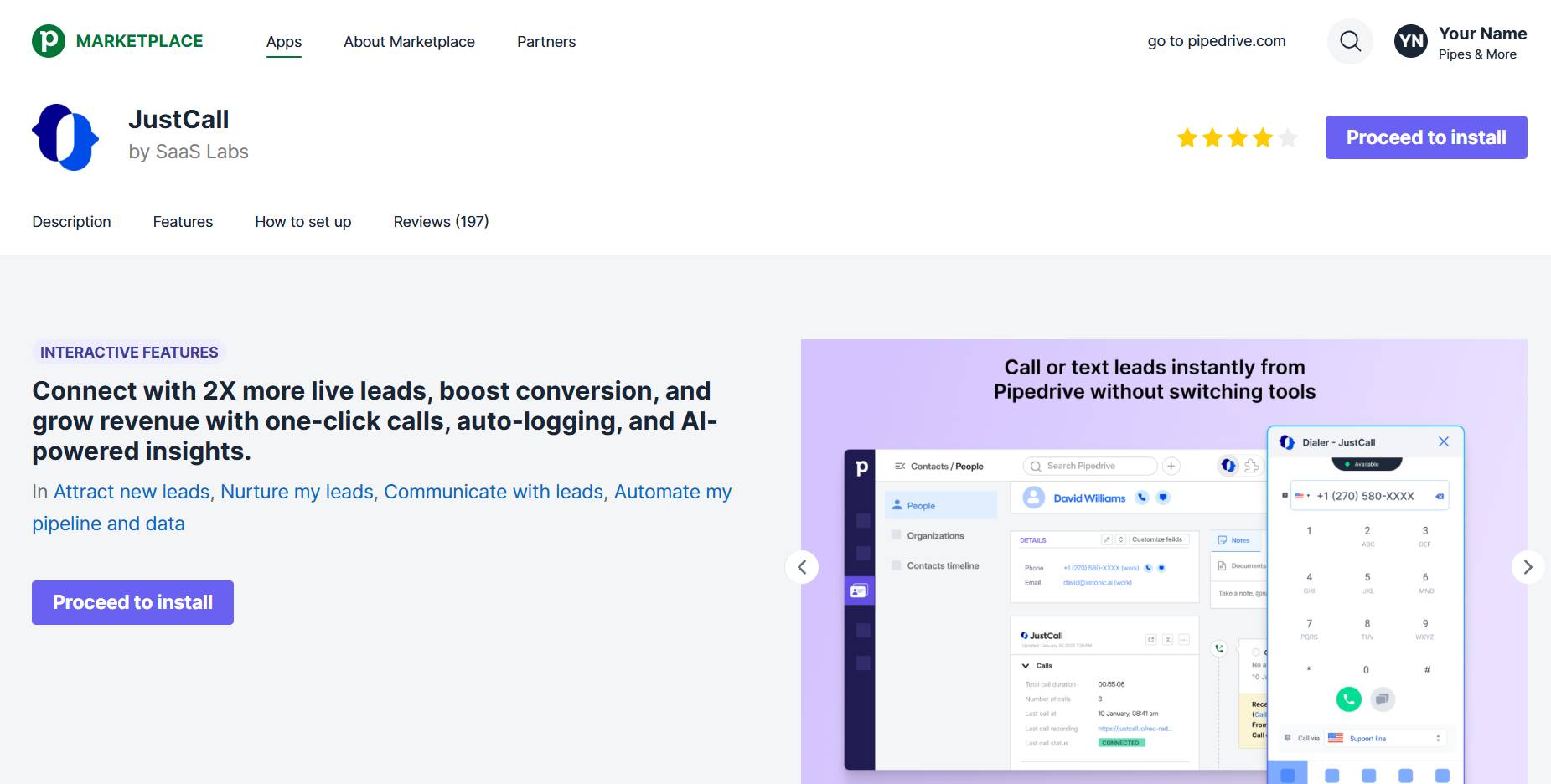The width and height of the screenshot is (1551, 784).
Task: Click the by SaaS Labs developer text
Action: pyautogui.click(x=189, y=152)
